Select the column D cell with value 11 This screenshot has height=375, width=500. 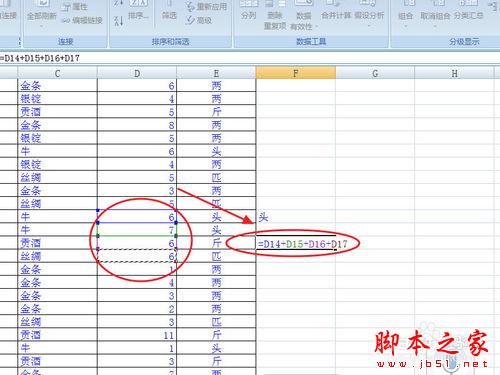[137, 335]
